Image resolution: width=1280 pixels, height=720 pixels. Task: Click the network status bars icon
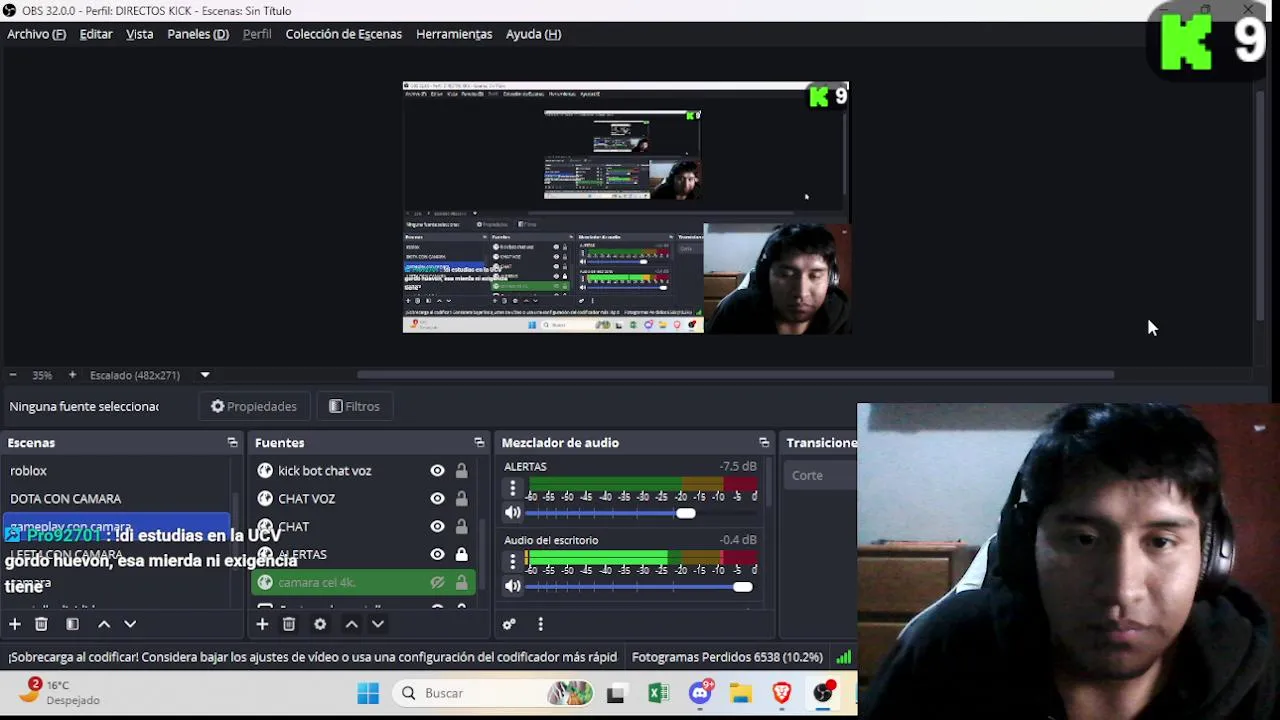pos(844,657)
